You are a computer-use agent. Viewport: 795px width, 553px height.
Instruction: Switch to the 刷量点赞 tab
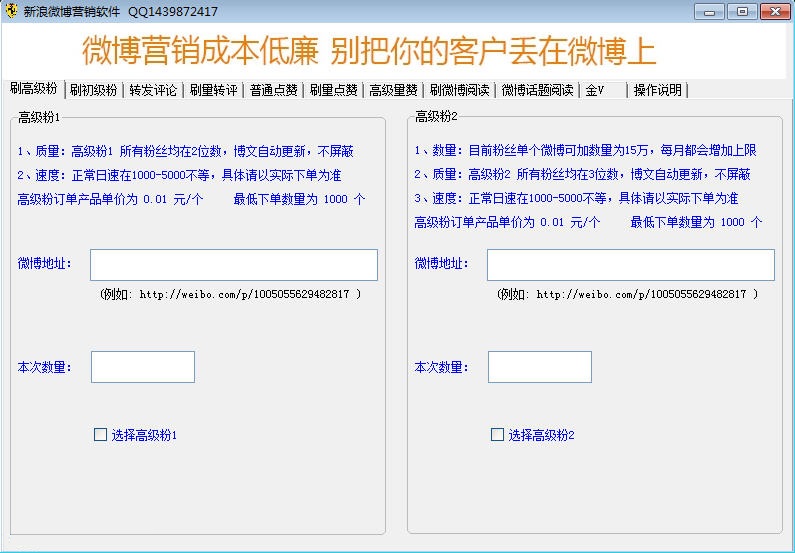(334, 90)
